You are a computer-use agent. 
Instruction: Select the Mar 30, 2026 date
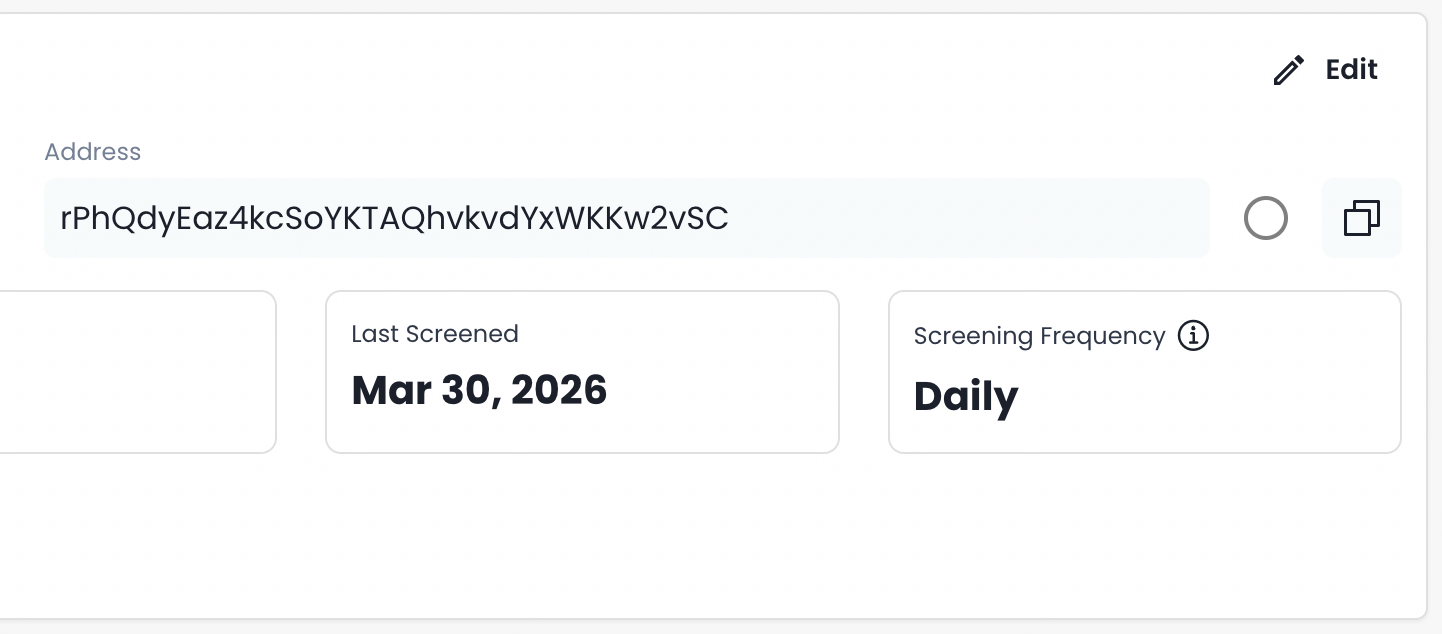tap(479, 390)
